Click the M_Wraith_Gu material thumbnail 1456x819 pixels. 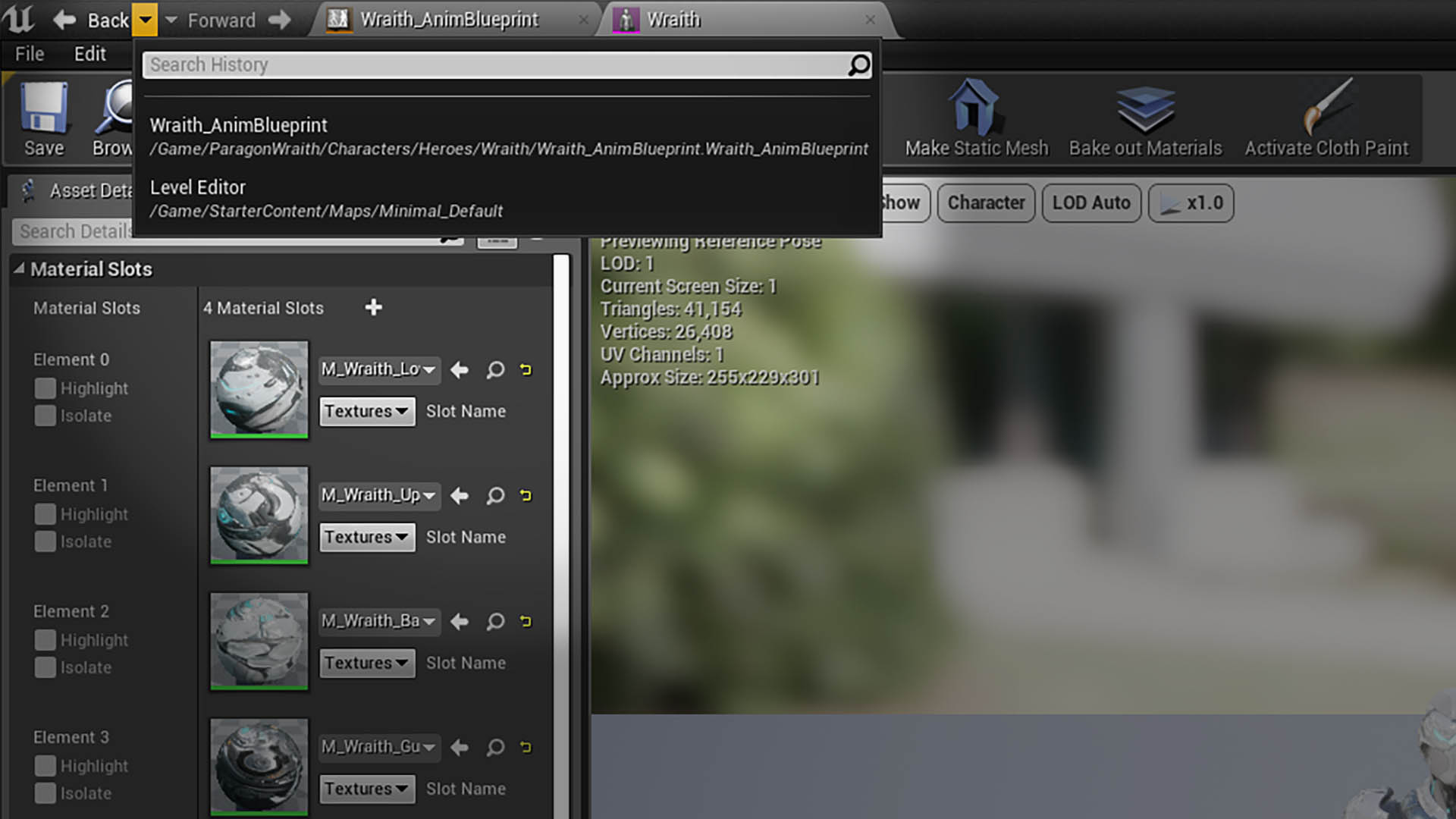click(258, 765)
